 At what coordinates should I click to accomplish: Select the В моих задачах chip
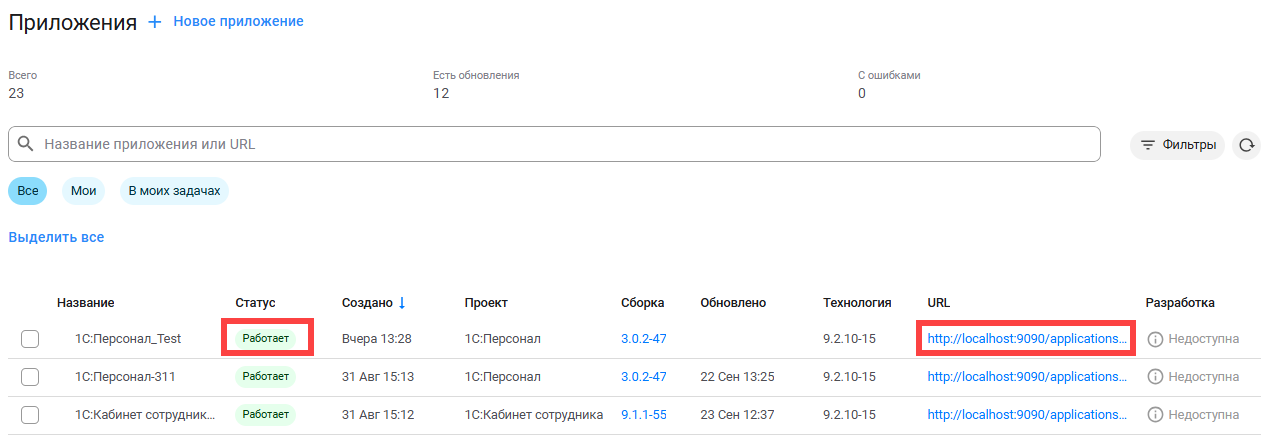174,191
